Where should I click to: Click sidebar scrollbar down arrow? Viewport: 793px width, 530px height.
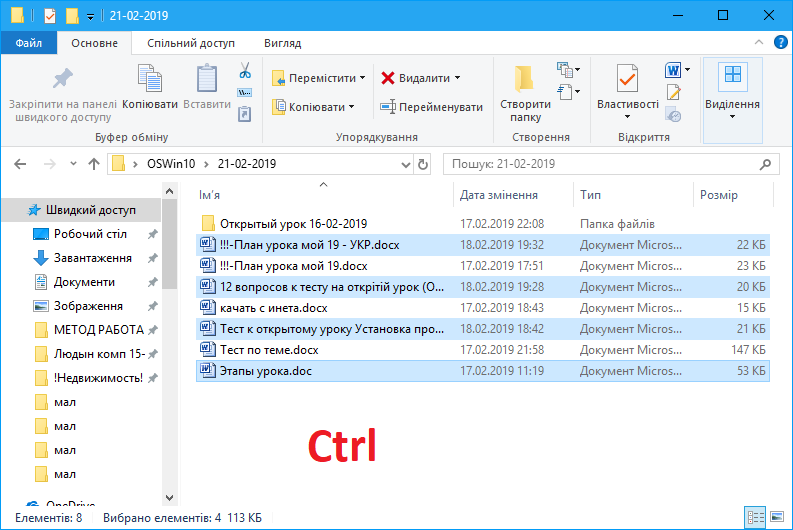click(169, 498)
